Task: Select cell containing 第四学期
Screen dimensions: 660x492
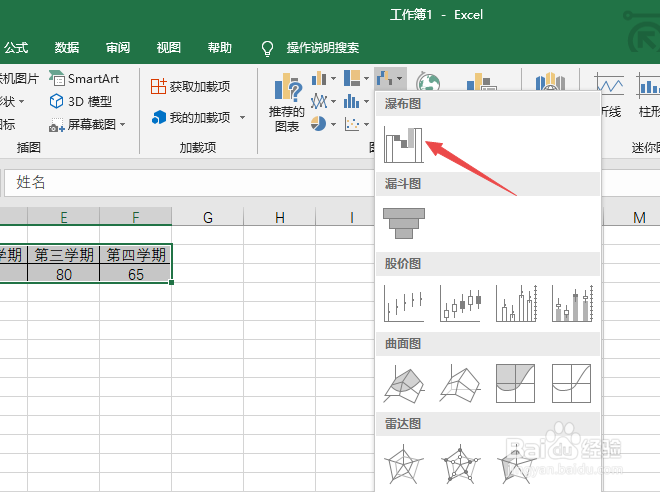Action: click(136, 255)
